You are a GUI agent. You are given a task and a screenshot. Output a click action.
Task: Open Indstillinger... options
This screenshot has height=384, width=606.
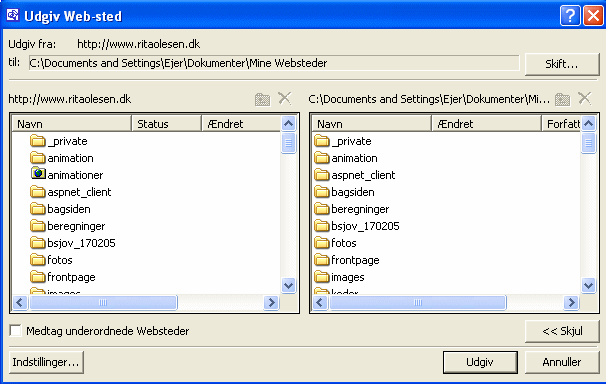(46, 362)
